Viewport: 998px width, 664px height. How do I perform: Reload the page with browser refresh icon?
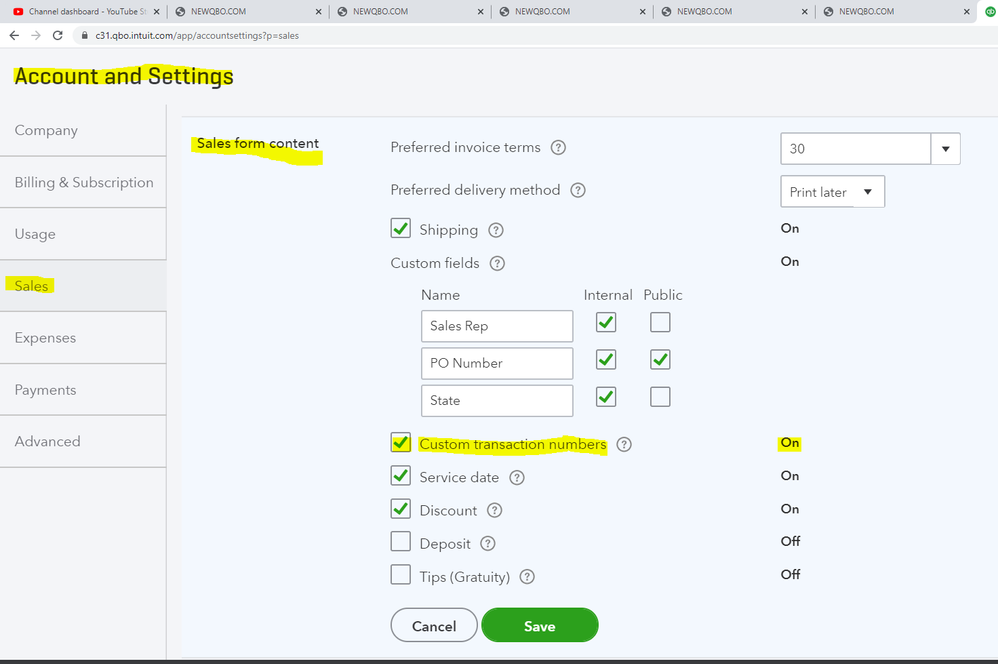point(58,35)
